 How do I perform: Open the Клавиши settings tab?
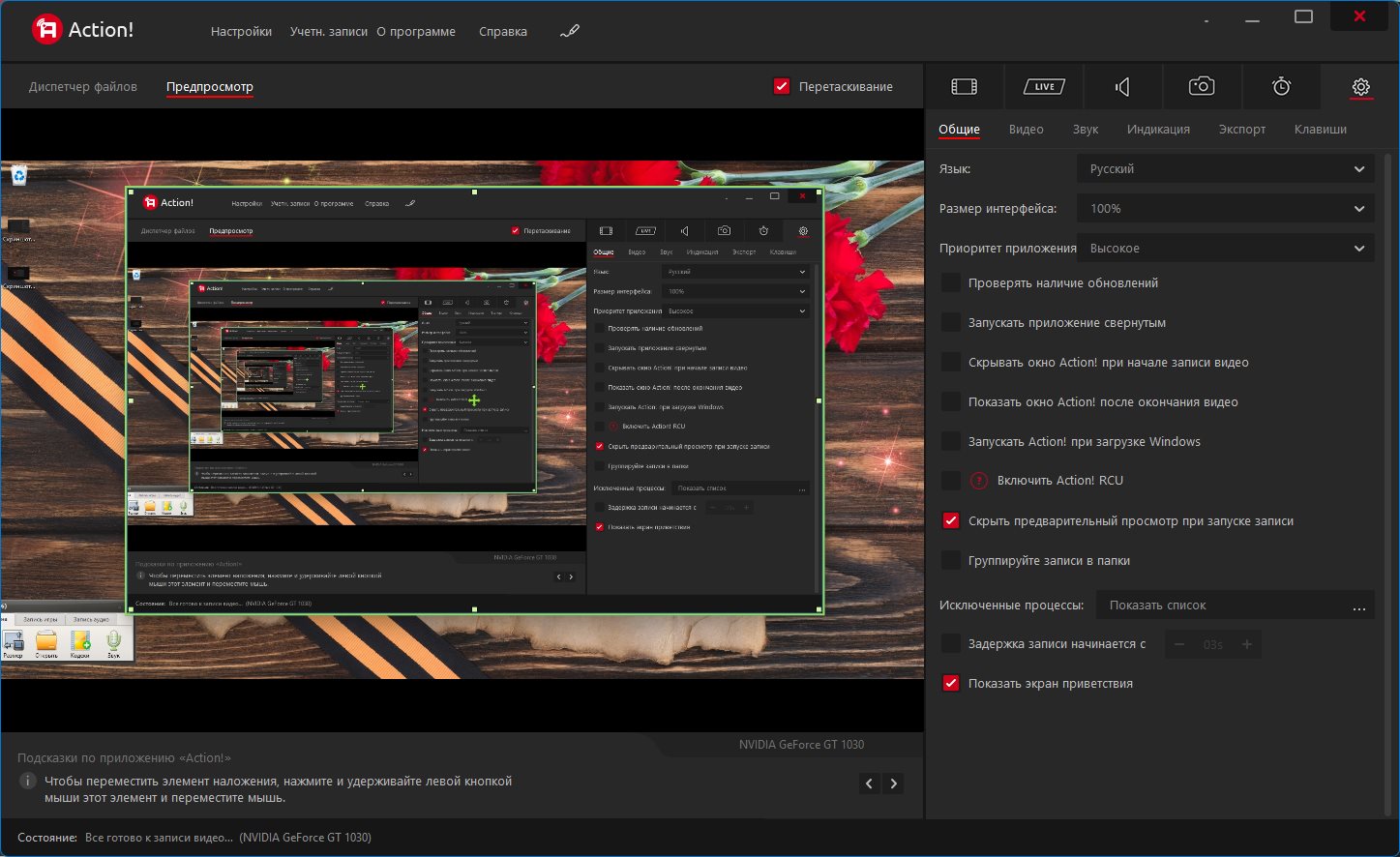click(1320, 129)
